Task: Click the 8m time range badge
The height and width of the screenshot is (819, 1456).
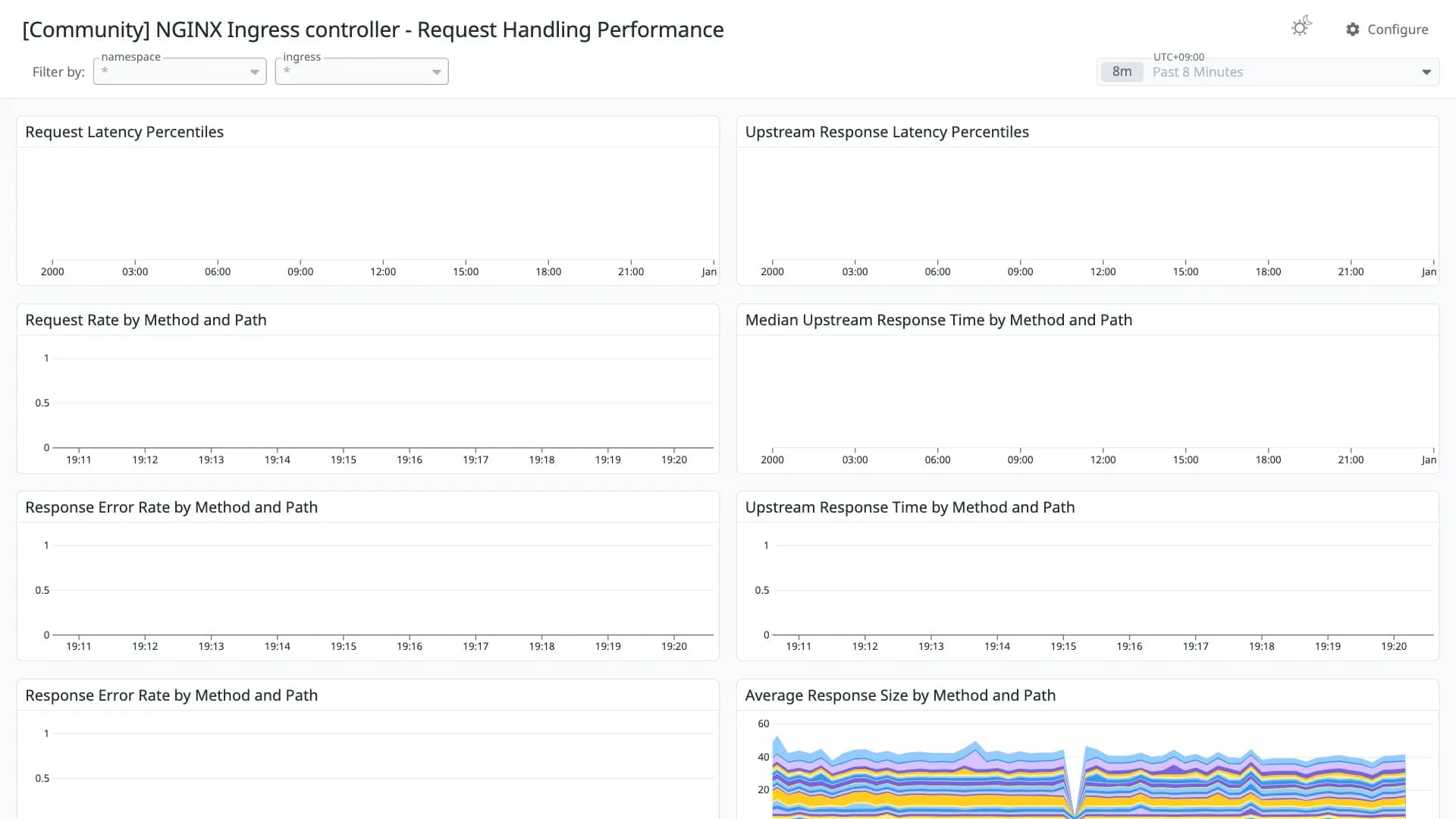Action: click(x=1122, y=72)
